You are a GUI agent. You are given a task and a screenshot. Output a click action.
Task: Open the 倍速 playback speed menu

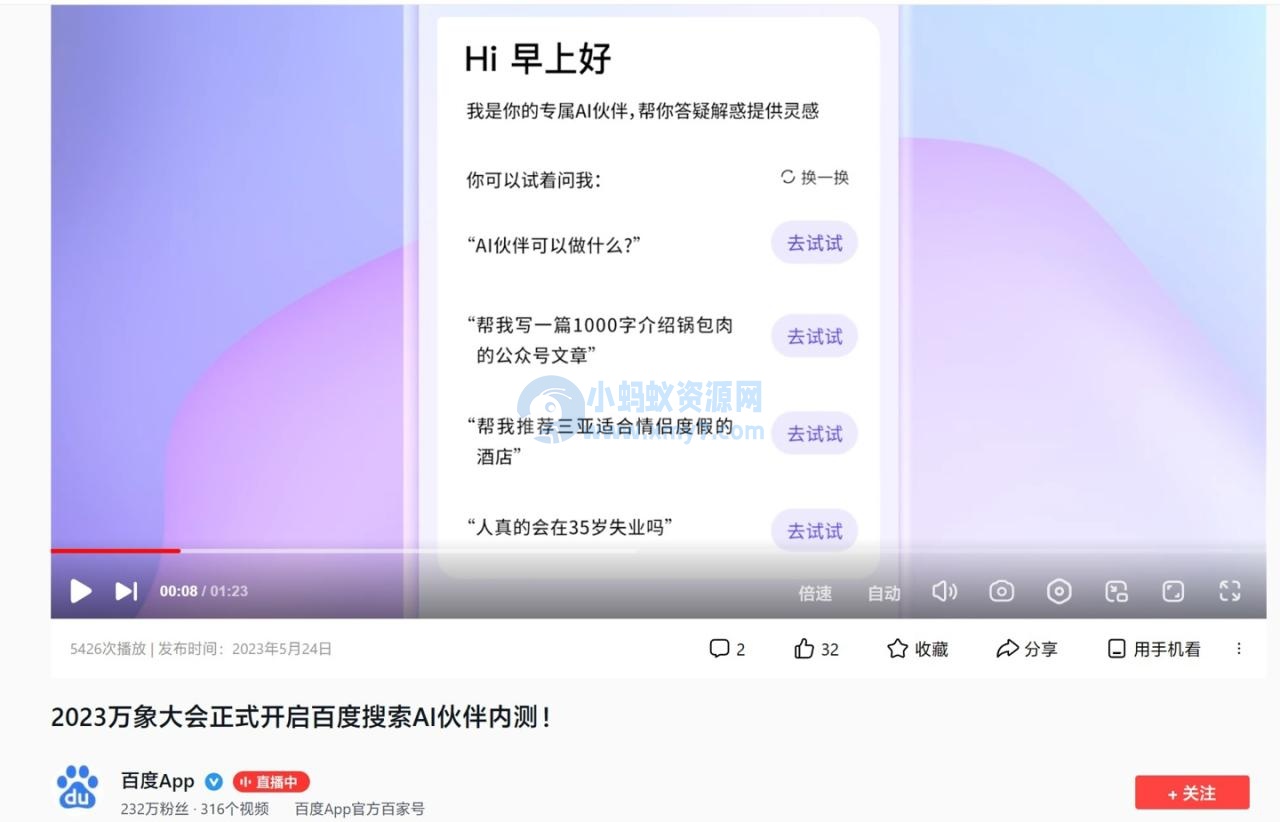[x=815, y=593]
